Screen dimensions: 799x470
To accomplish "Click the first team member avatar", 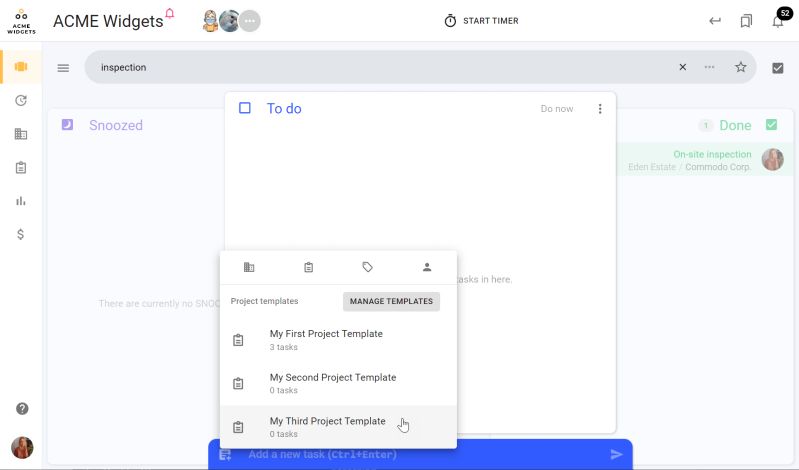I will click(210, 21).
